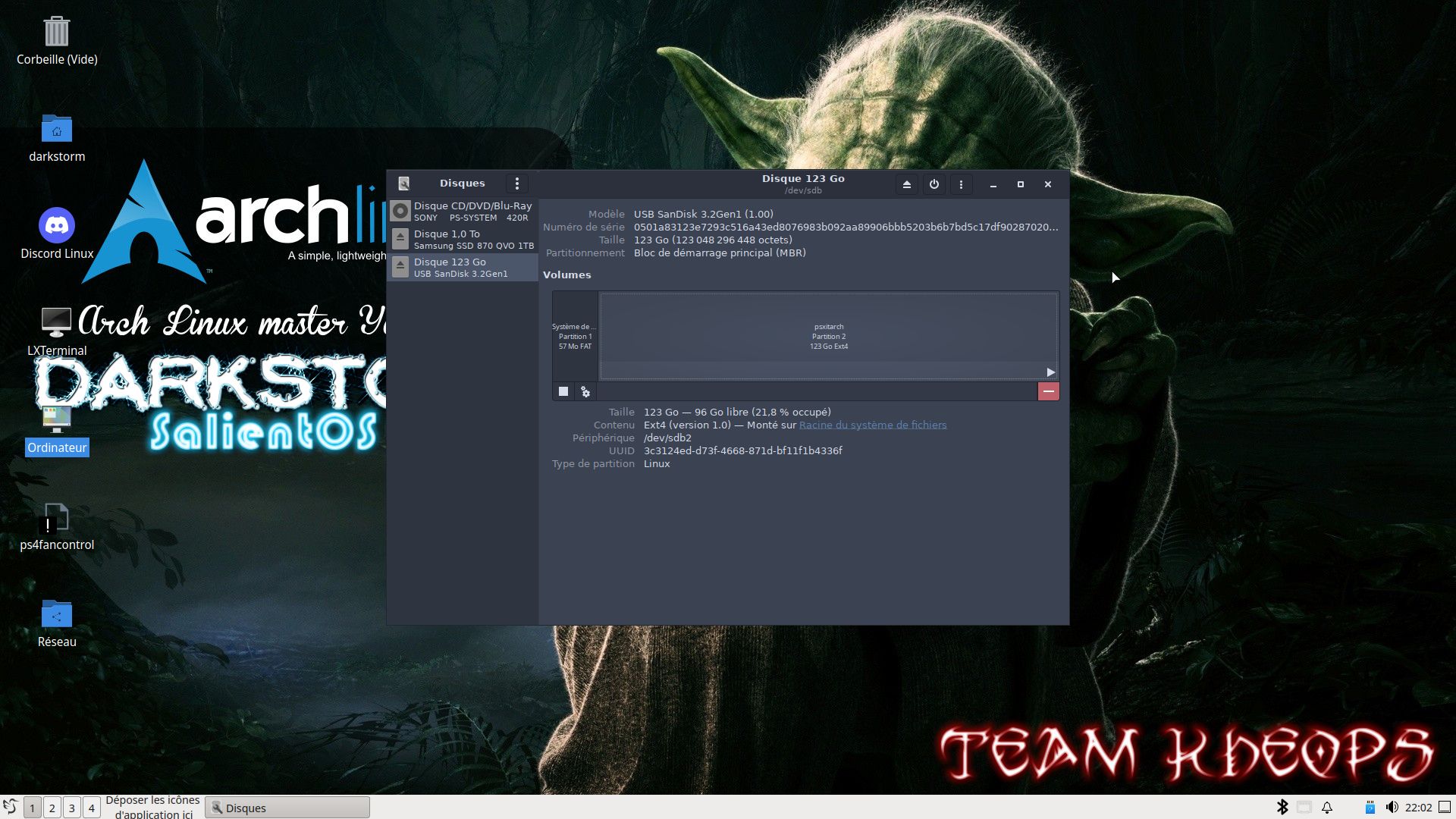Open ps4fancontrol desktop file
Screen dimensions: 1456x819
click(x=57, y=527)
